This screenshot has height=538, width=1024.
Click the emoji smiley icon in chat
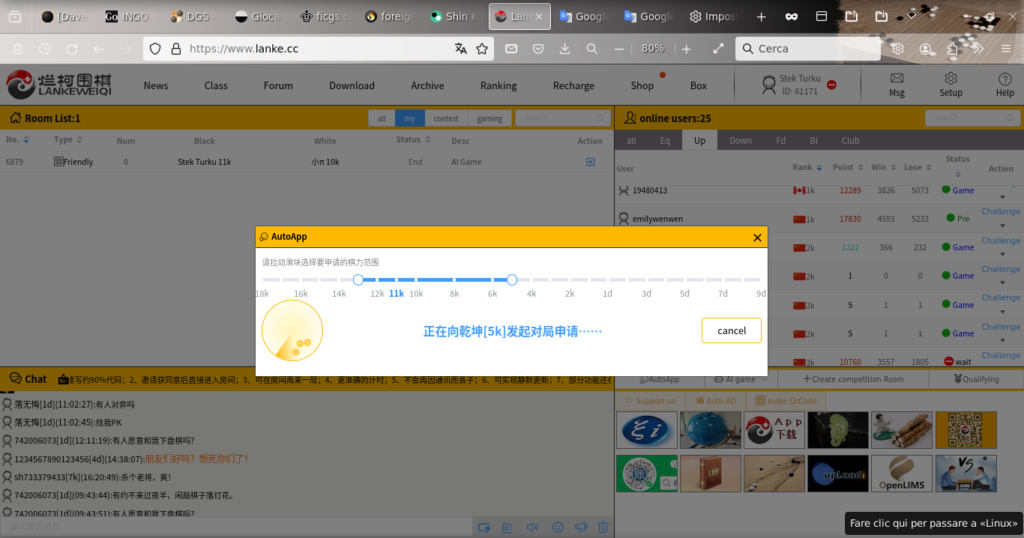pos(557,527)
